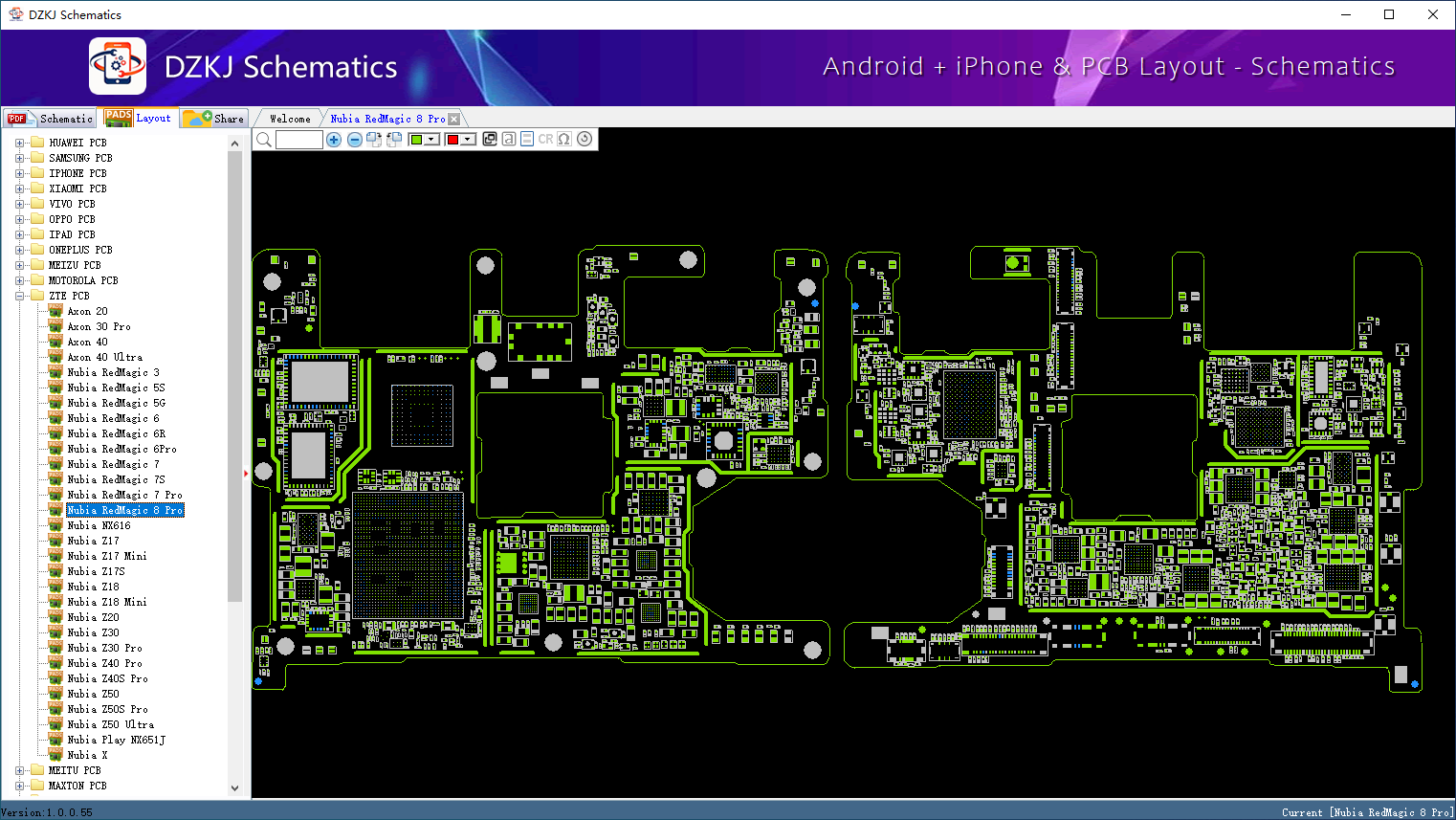Click the Axon 40 file icon
1456x820 pixels.
pyautogui.click(x=55, y=342)
